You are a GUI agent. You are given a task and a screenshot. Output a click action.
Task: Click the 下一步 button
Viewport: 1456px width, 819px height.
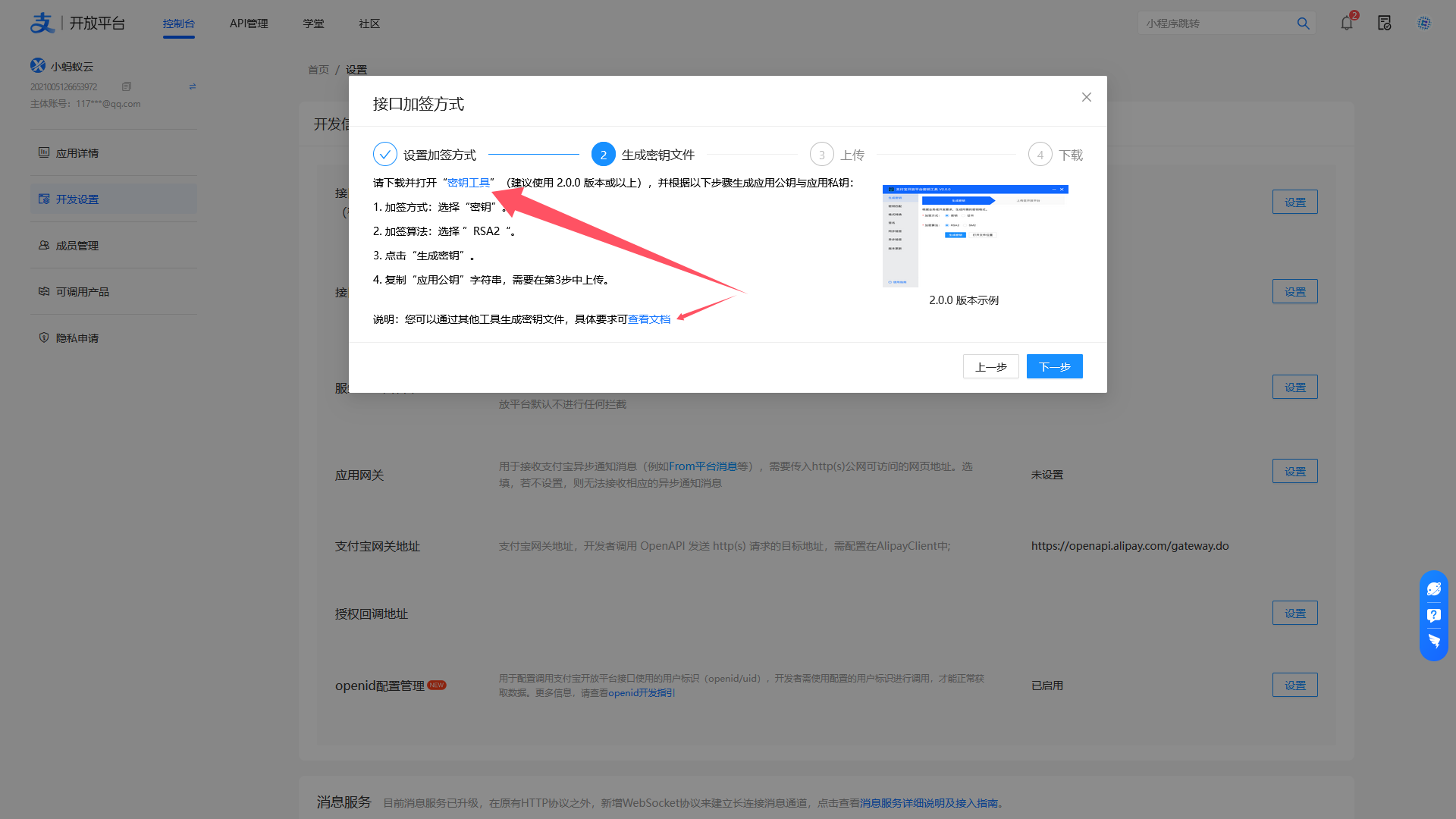(x=1054, y=366)
